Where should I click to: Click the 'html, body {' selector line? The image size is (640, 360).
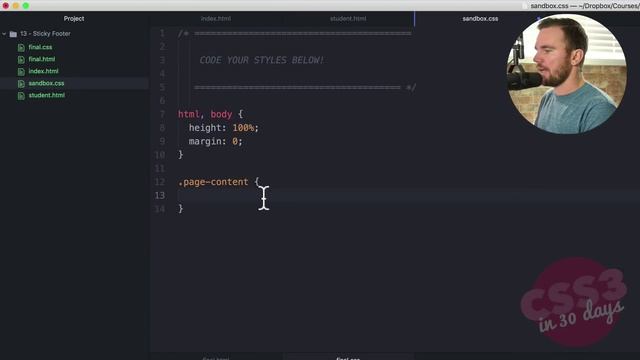click(210, 114)
